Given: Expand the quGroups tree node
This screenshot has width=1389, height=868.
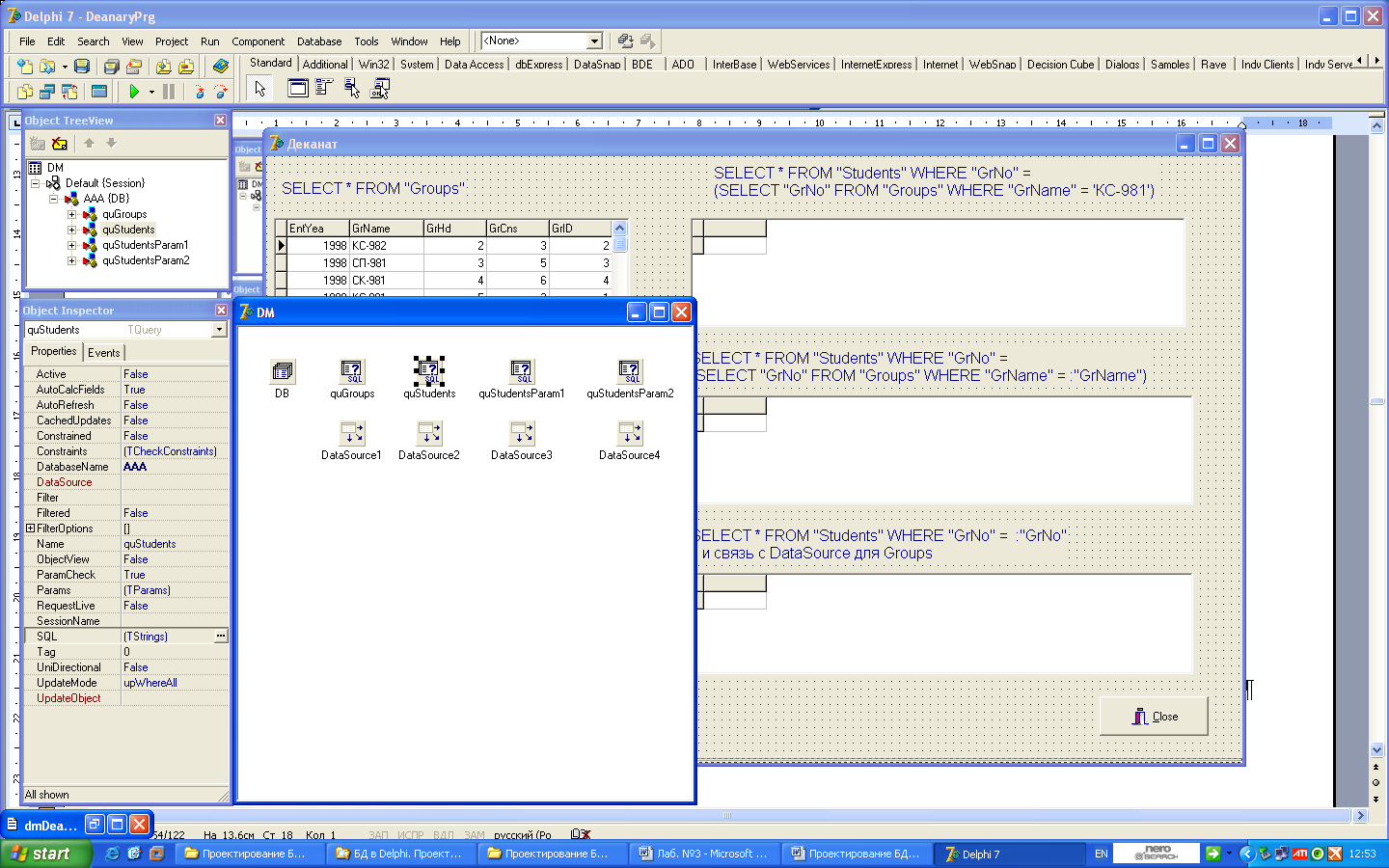Looking at the screenshot, I should (x=71, y=214).
